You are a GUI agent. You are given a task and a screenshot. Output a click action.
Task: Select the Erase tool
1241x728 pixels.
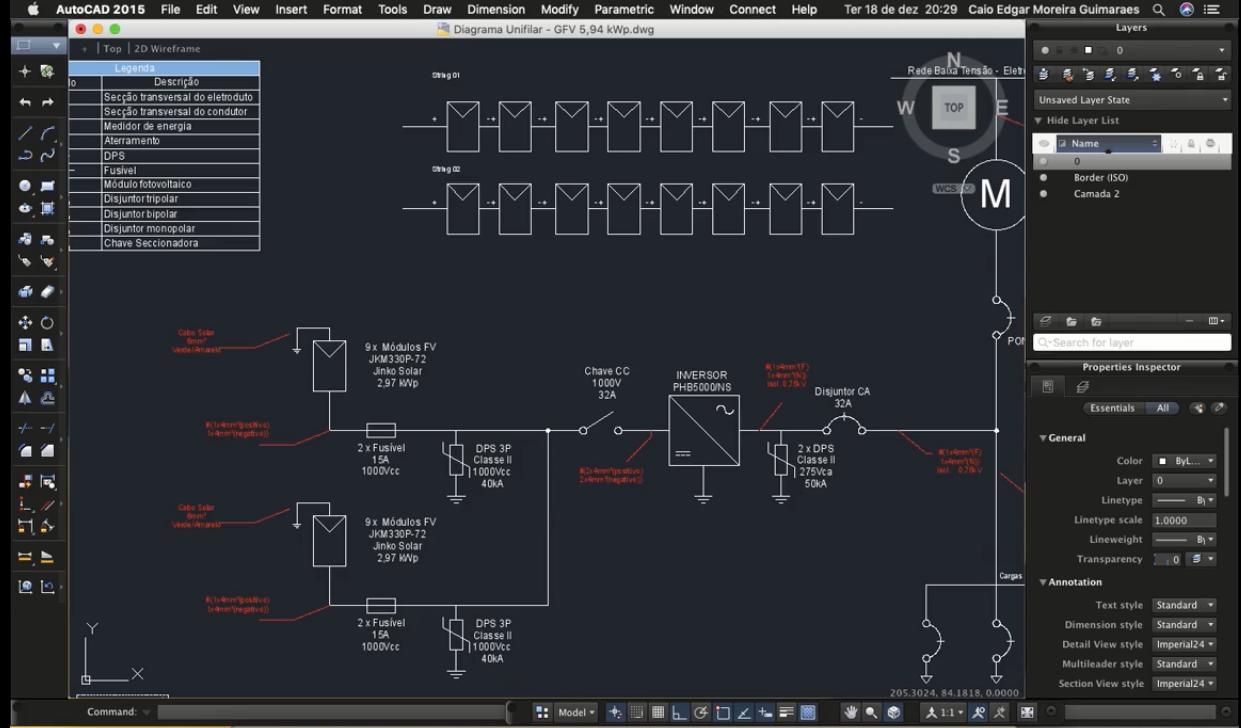point(47,291)
